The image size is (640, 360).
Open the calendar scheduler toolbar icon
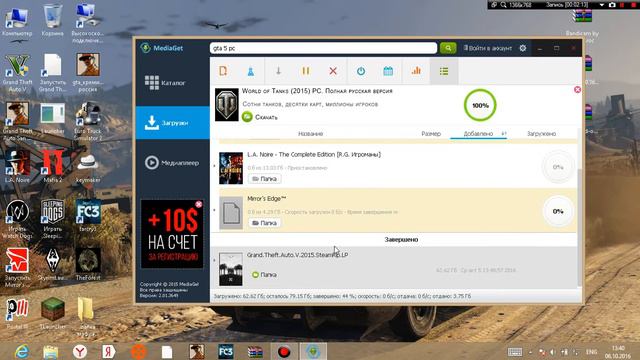[388, 71]
